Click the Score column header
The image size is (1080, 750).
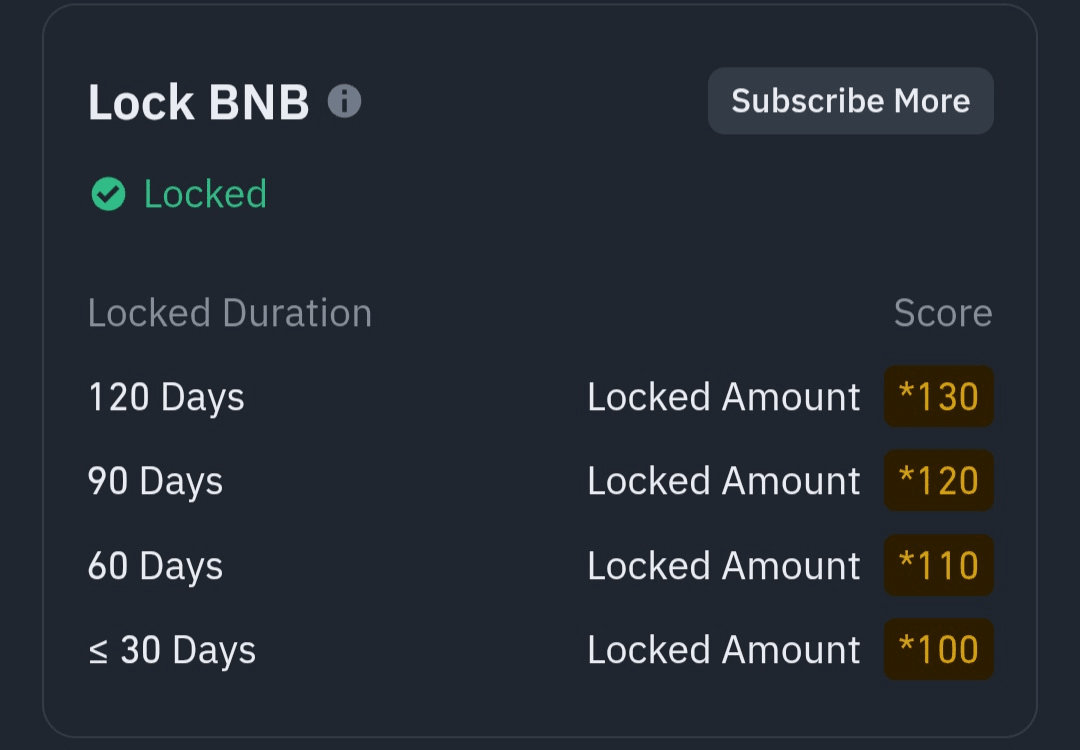tap(942, 313)
